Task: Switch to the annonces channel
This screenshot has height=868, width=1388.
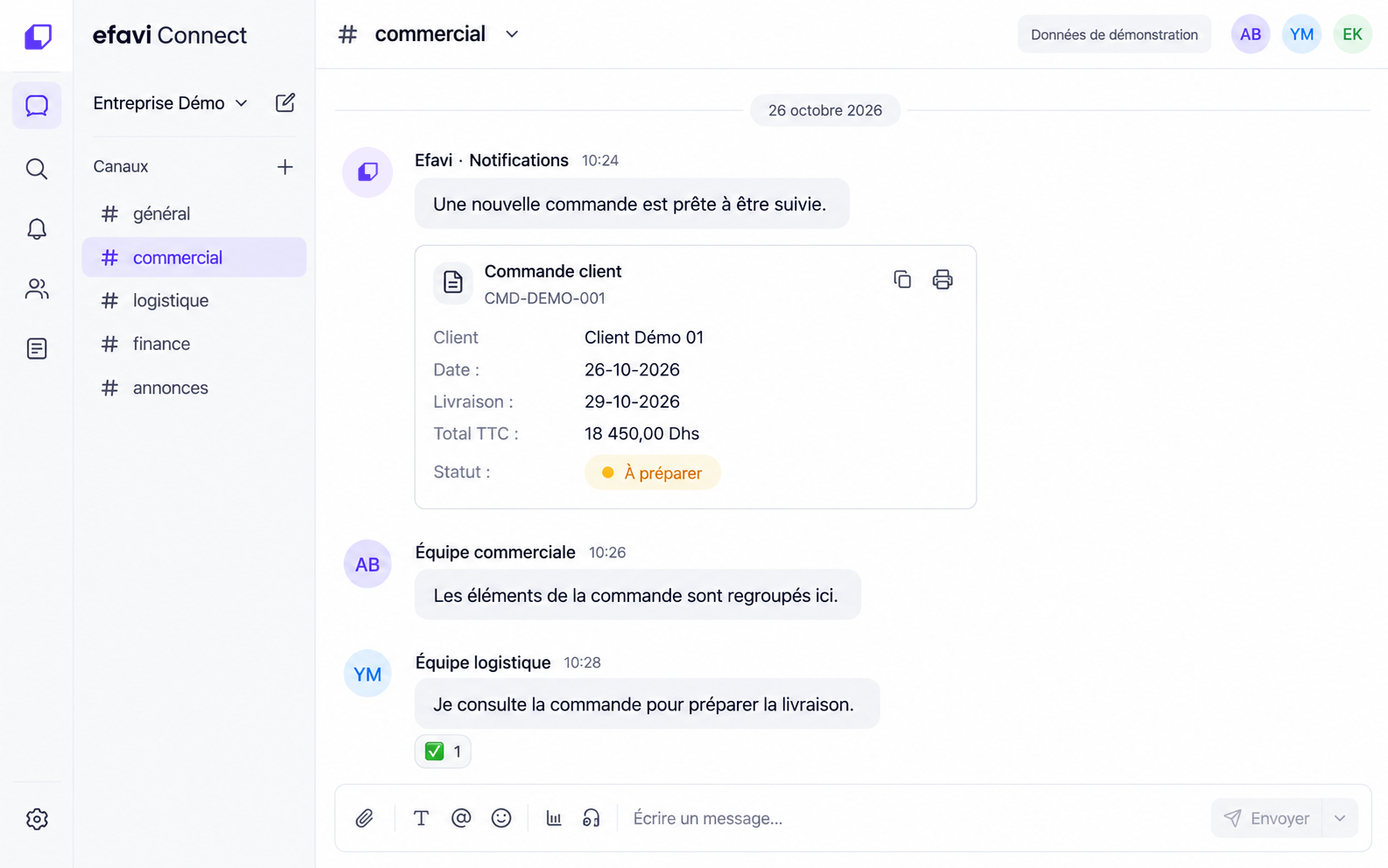Action: 194,388
